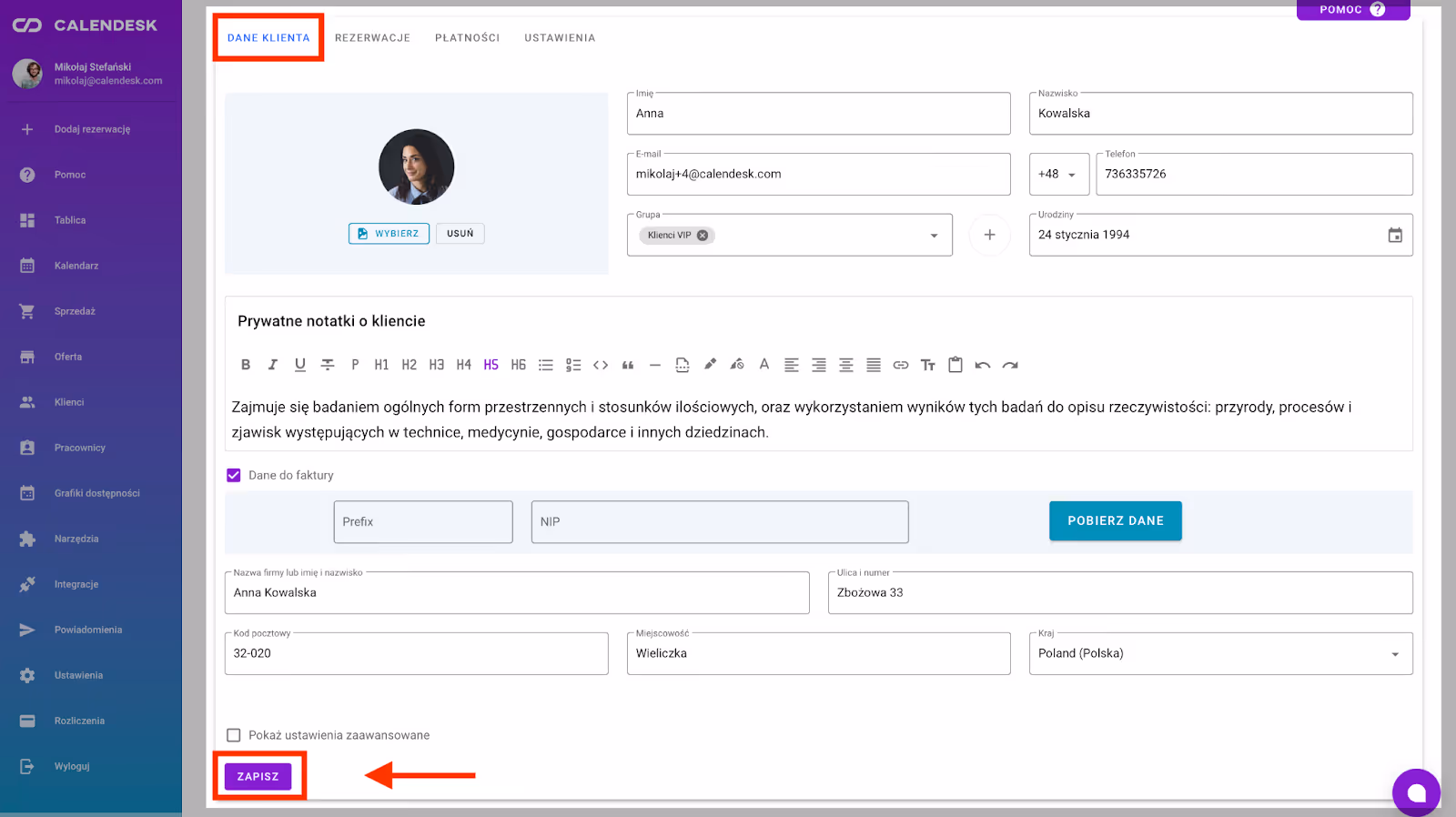Image resolution: width=1456 pixels, height=817 pixels.
Task: Align notes text left
Action: point(792,365)
